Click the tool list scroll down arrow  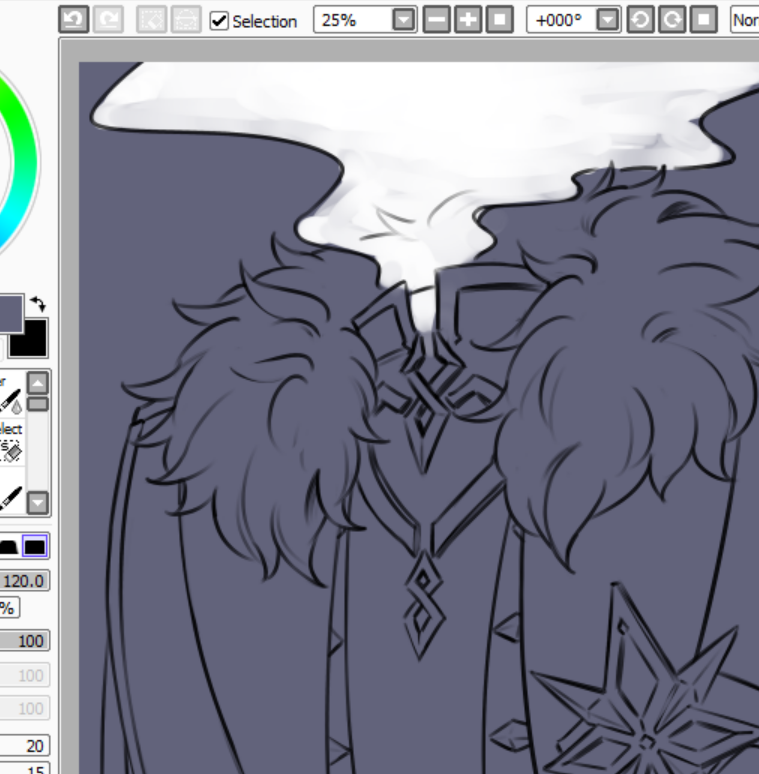click(38, 503)
